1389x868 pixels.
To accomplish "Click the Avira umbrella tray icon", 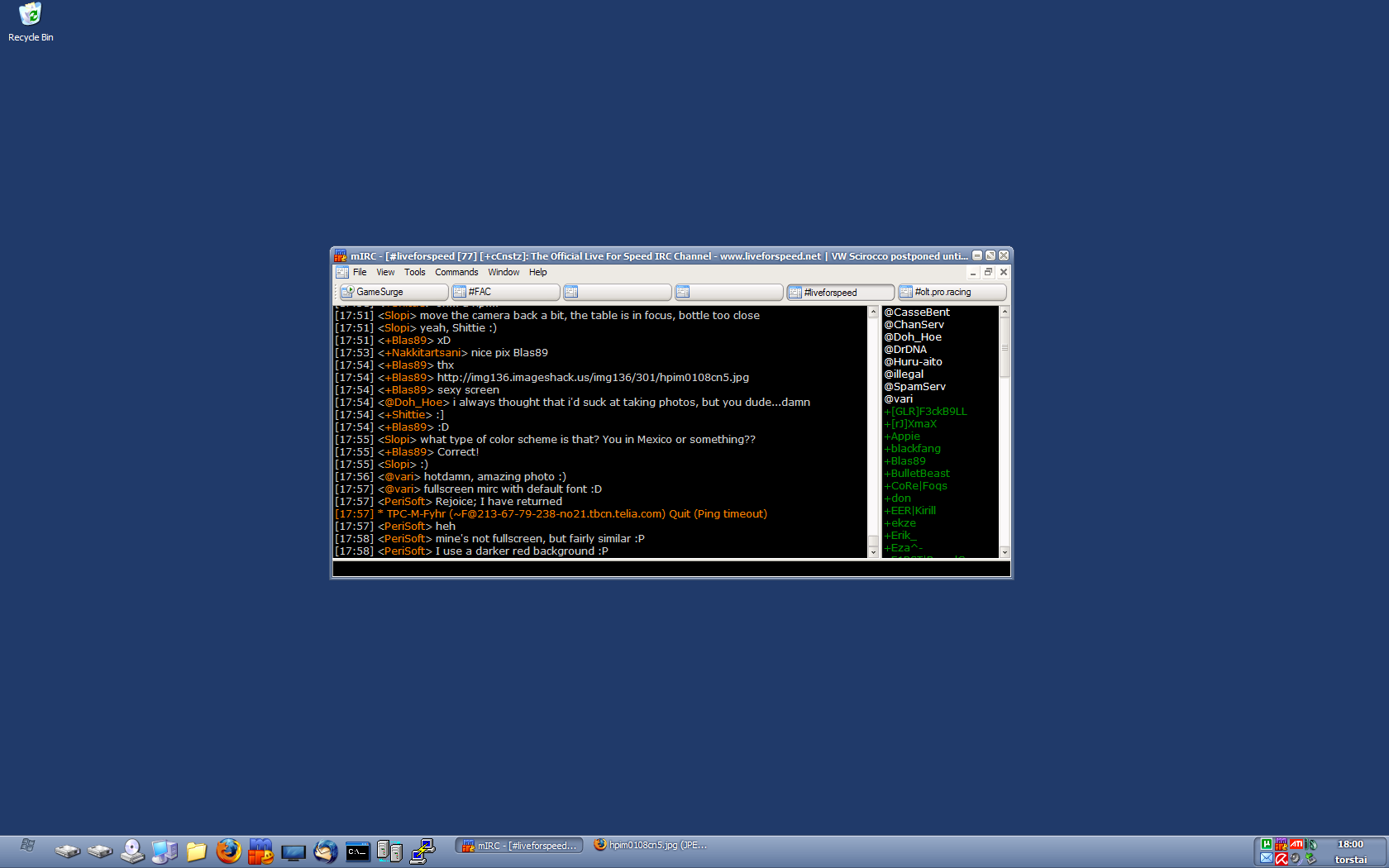I will click(1281, 859).
